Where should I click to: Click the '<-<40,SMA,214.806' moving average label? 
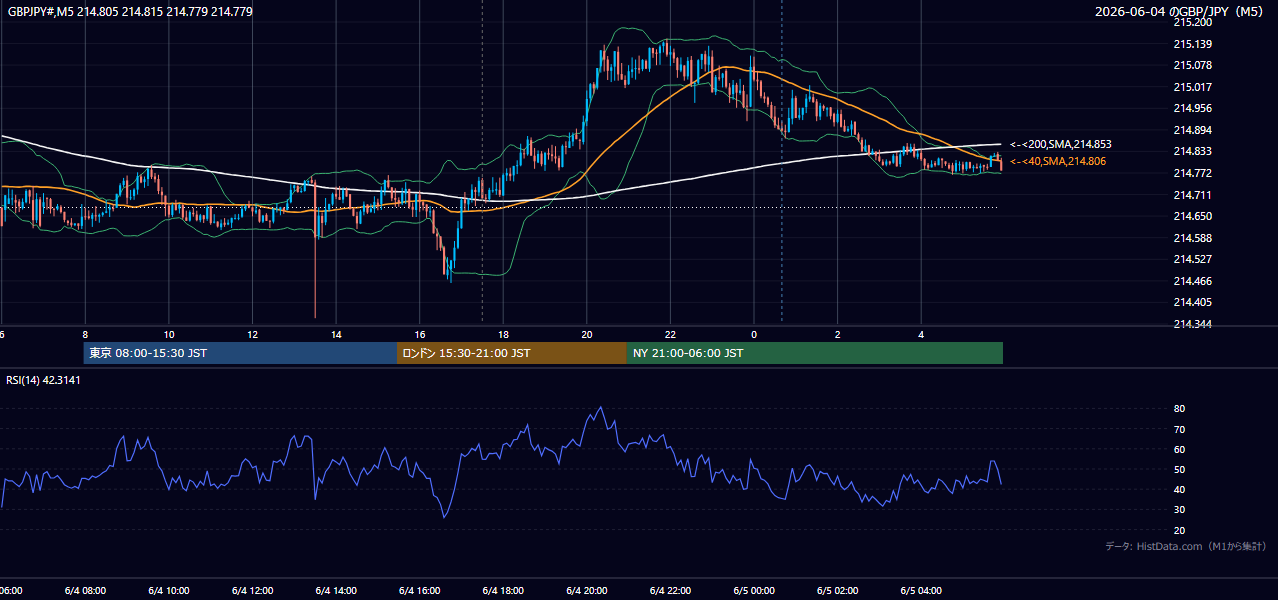[x=1057, y=161]
